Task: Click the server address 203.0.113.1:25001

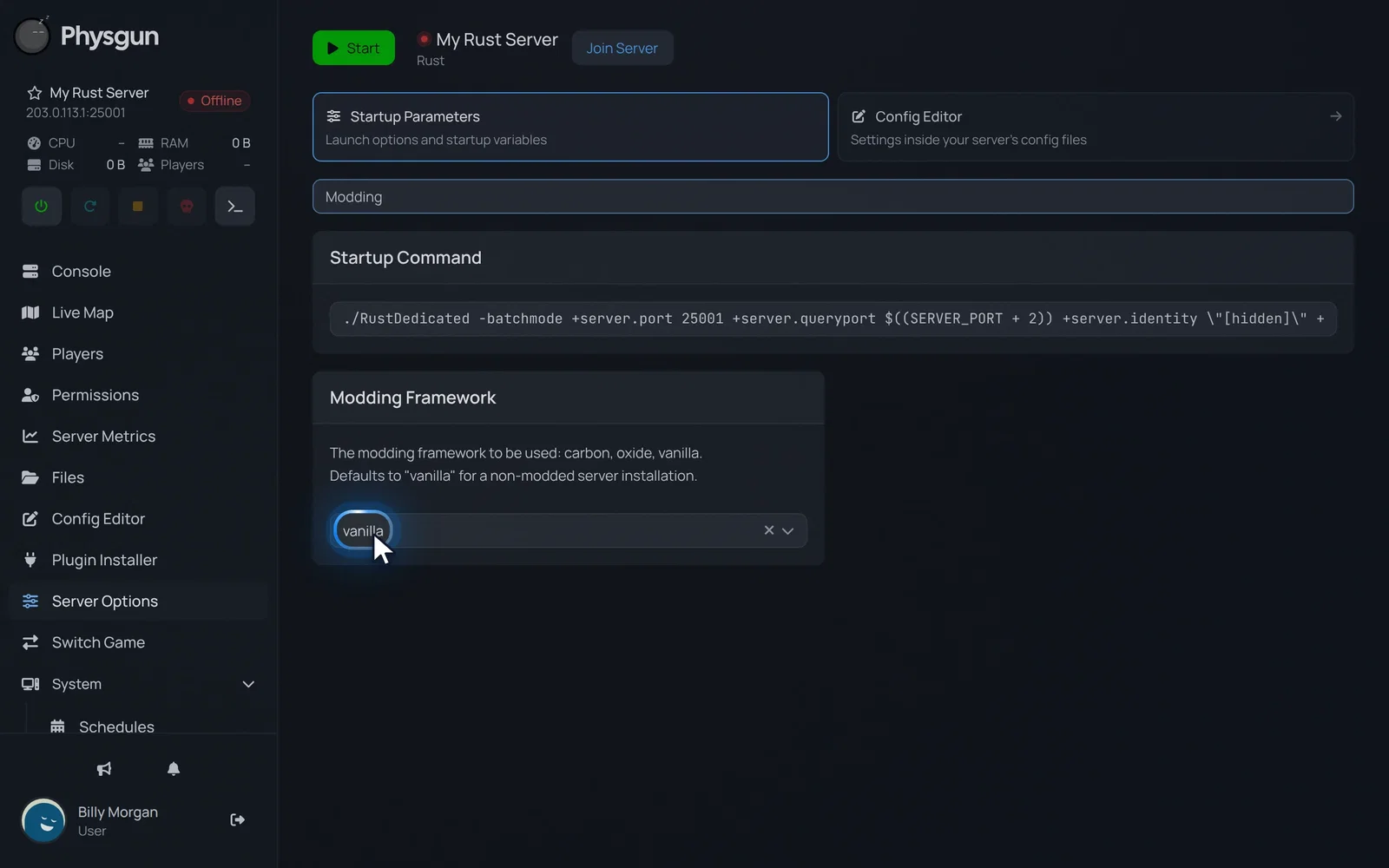Action: pos(76,113)
